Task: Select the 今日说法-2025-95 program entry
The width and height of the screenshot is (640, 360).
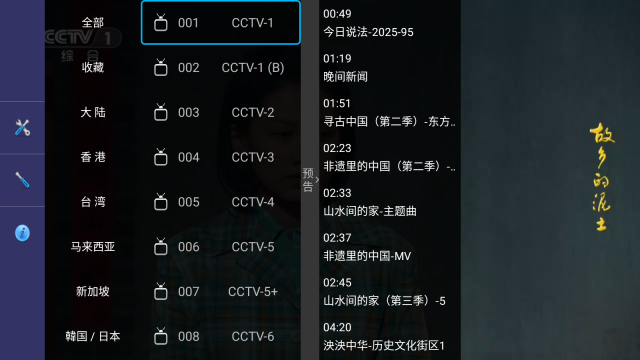Action: 390,23
